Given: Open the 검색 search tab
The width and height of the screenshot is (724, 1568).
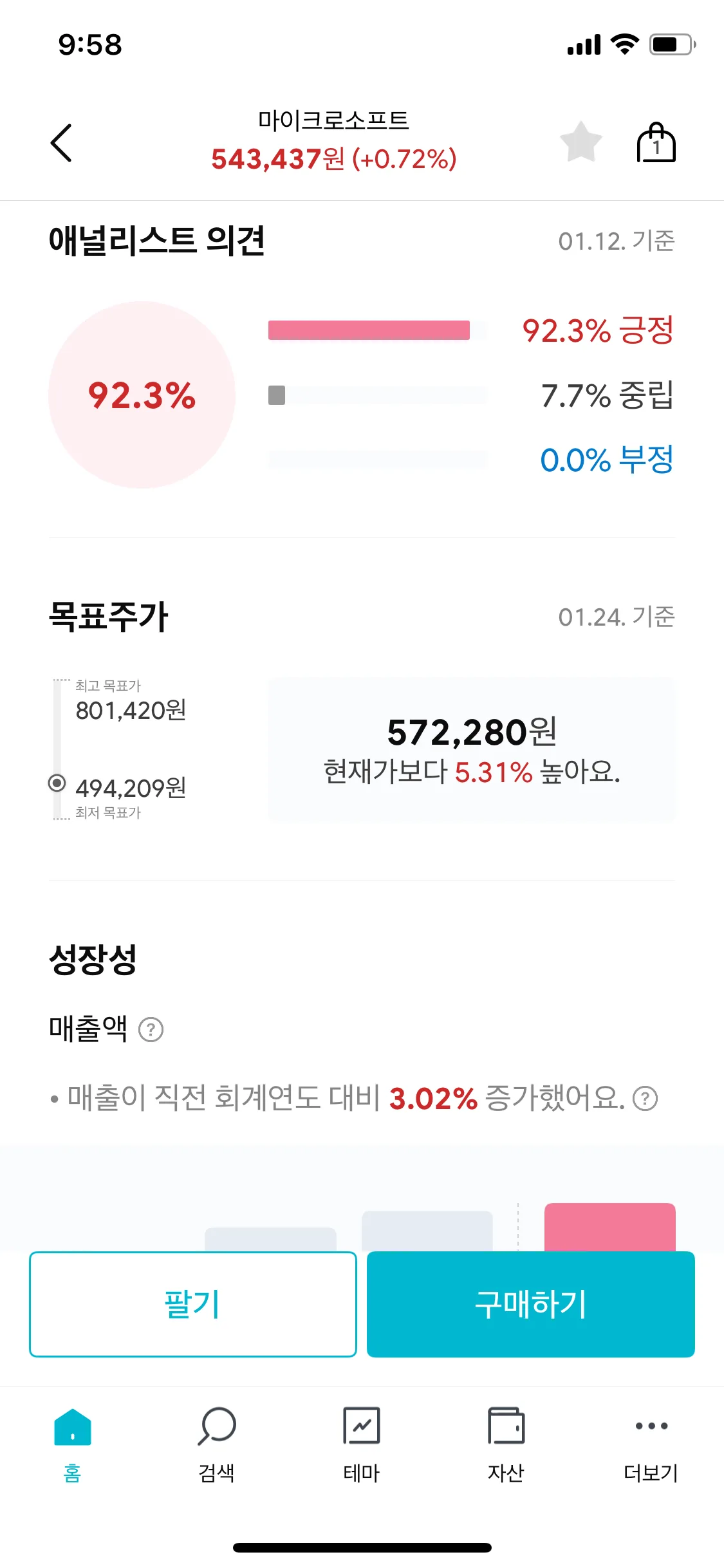Looking at the screenshot, I should click(x=217, y=1443).
